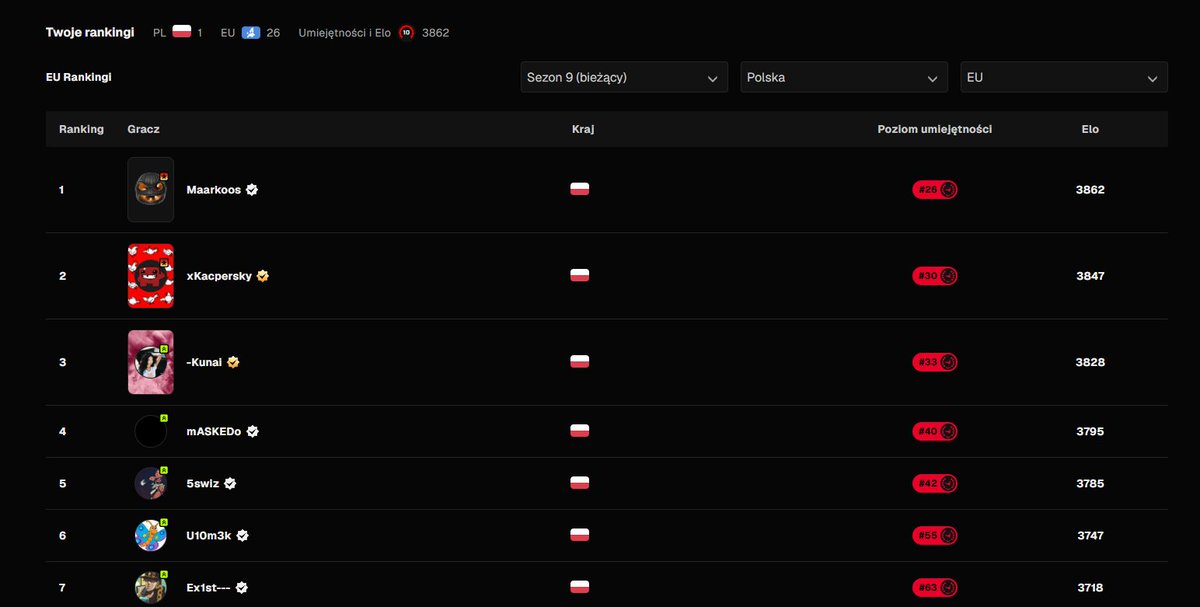
Task: Click the gold verified badge next to -Kunai
Action: (233, 362)
